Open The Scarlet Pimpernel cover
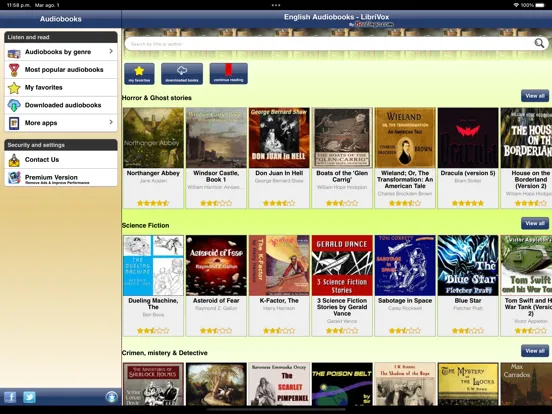The image size is (552, 414). click(279, 384)
